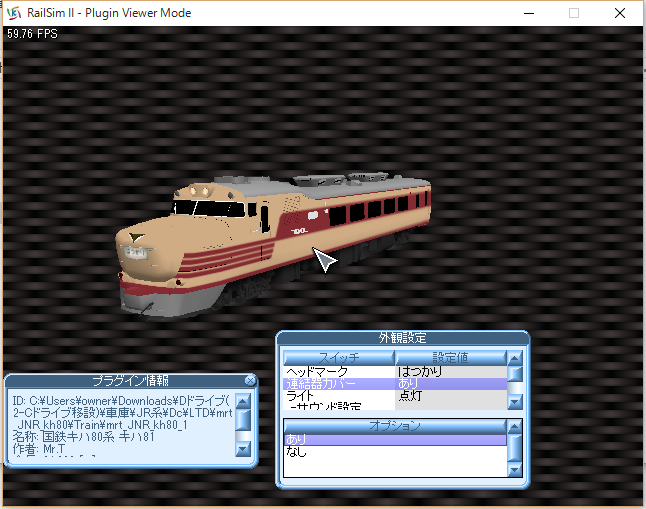The width and height of the screenshot is (646, 509).
Task: Click the scrollbar thumb of the スイッチ list
Action: coord(515,374)
